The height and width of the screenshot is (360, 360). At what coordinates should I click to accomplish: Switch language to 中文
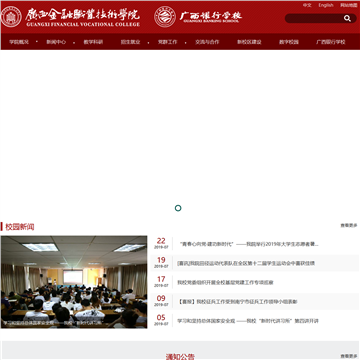click(x=307, y=5)
